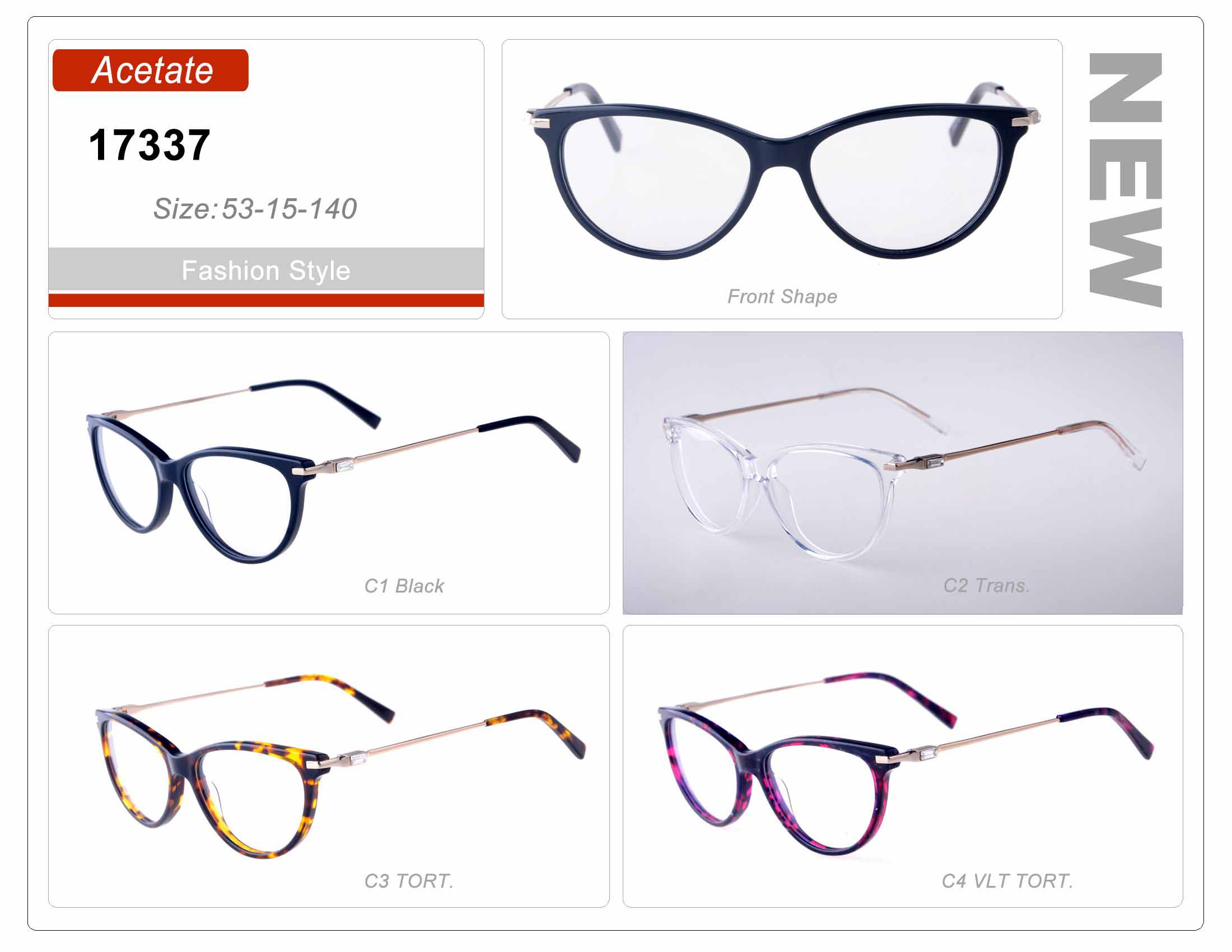The width and height of the screenshot is (1232, 952).
Task: Click the C2 Trans. caption
Action: pyautogui.click(x=986, y=585)
